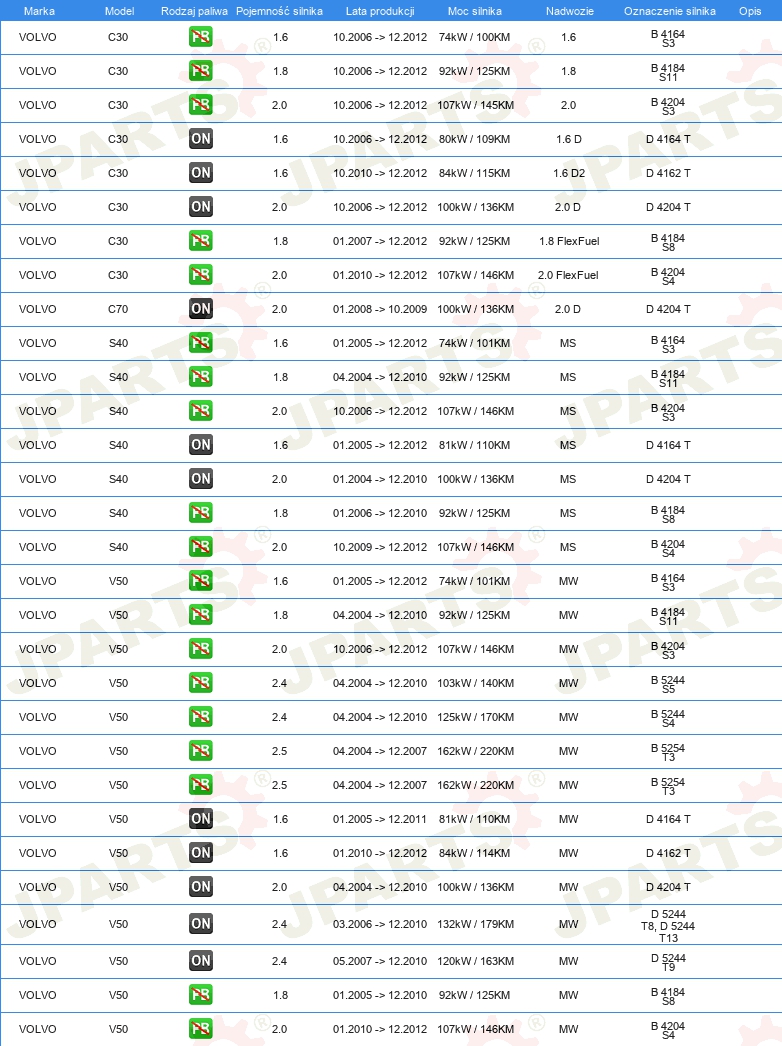Click the Oznaczenie silnika column header
This screenshot has height=1046, width=782.
(x=670, y=11)
